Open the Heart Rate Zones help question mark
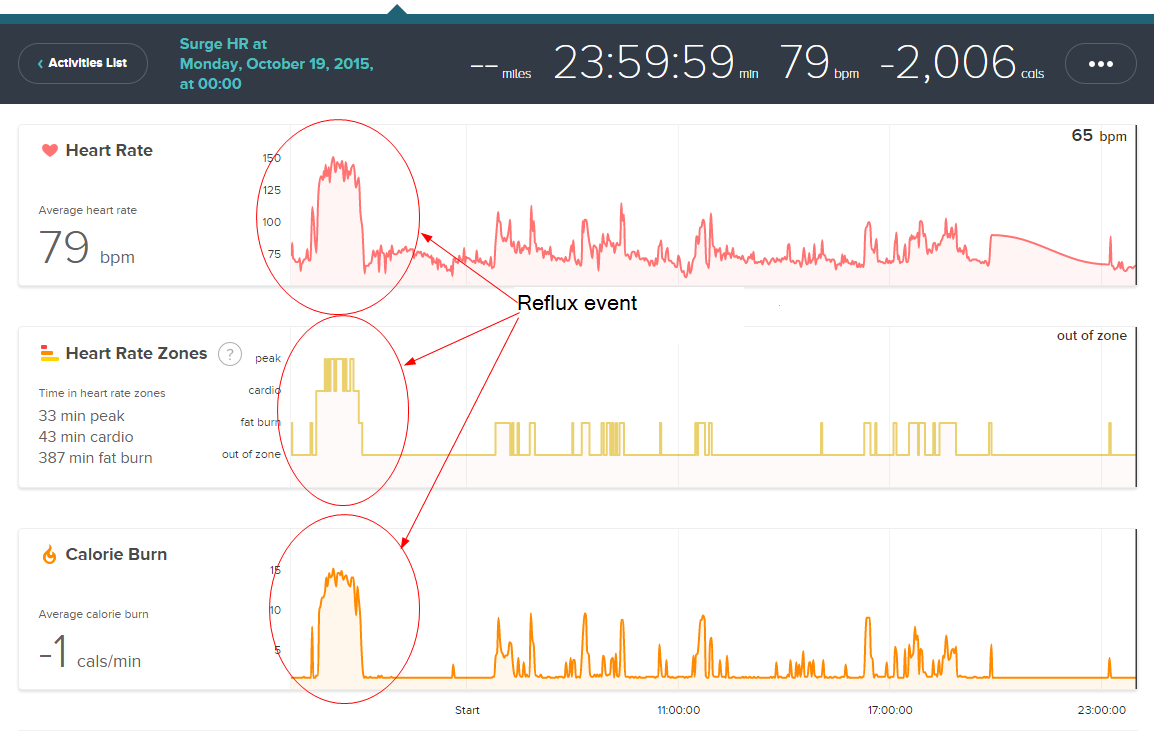The height and width of the screenshot is (732, 1154). pyautogui.click(x=230, y=353)
